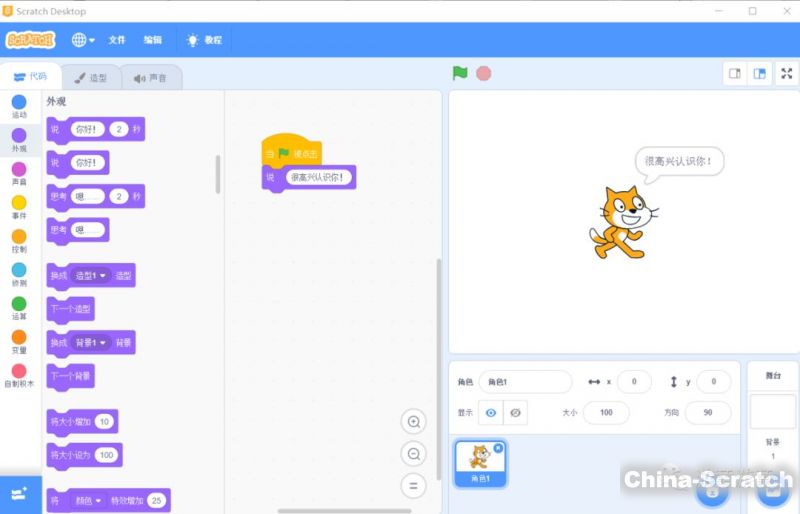Click the green flag to run the project
This screenshot has width=800, height=514.
[460, 73]
